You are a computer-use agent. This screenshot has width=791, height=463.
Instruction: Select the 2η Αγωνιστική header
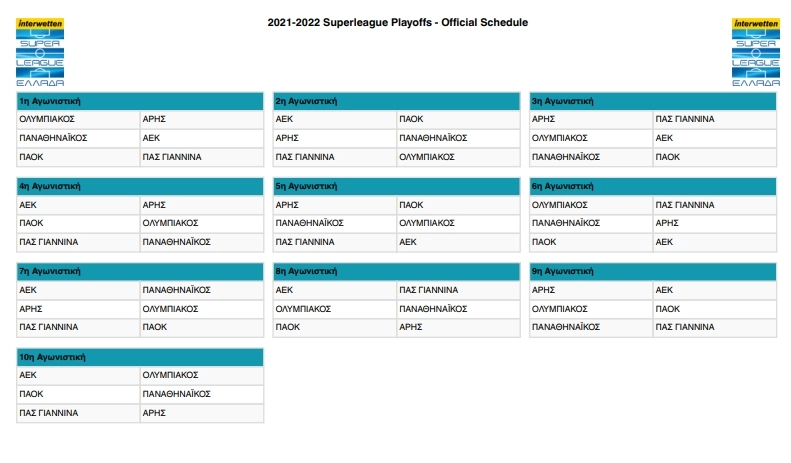click(397, 101)
